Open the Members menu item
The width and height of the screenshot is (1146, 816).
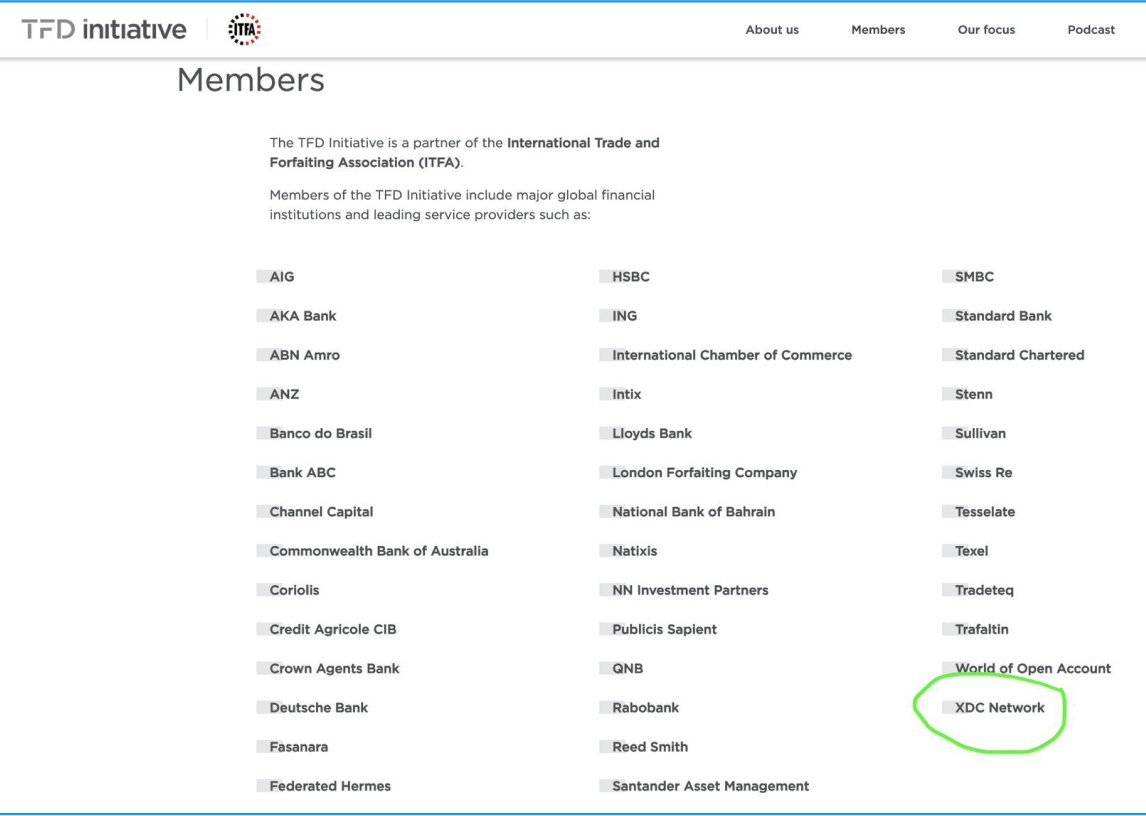pyautogui.click(x=878, y=30)
